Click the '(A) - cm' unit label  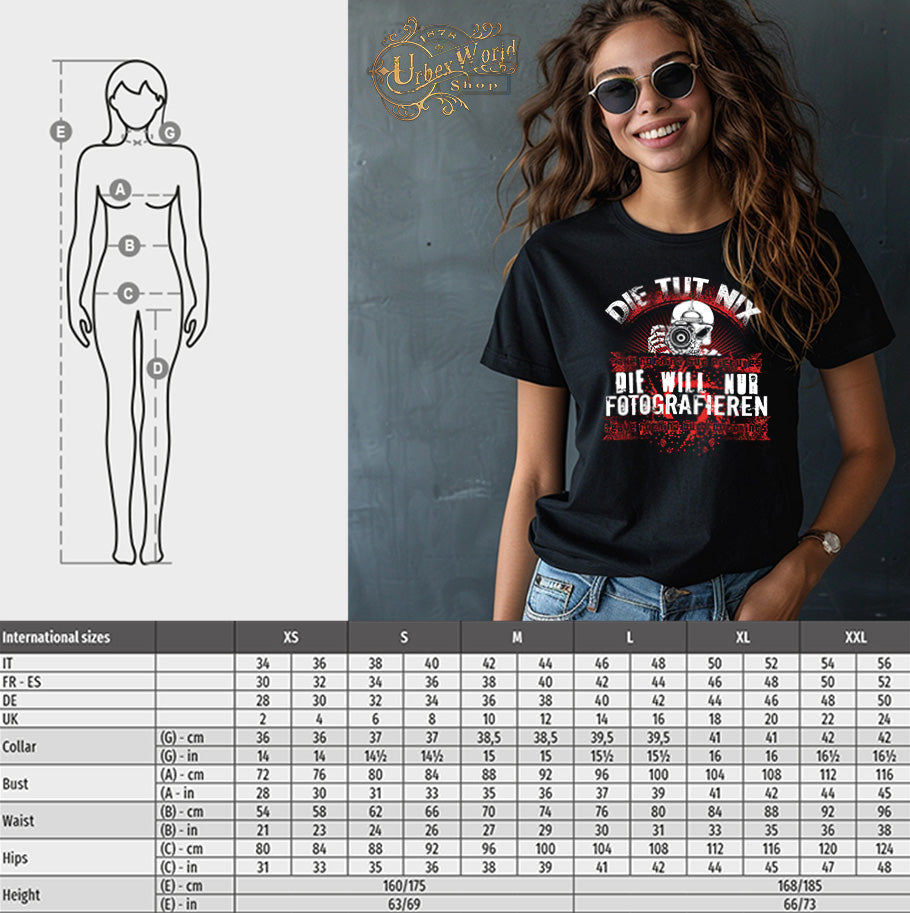182,775
